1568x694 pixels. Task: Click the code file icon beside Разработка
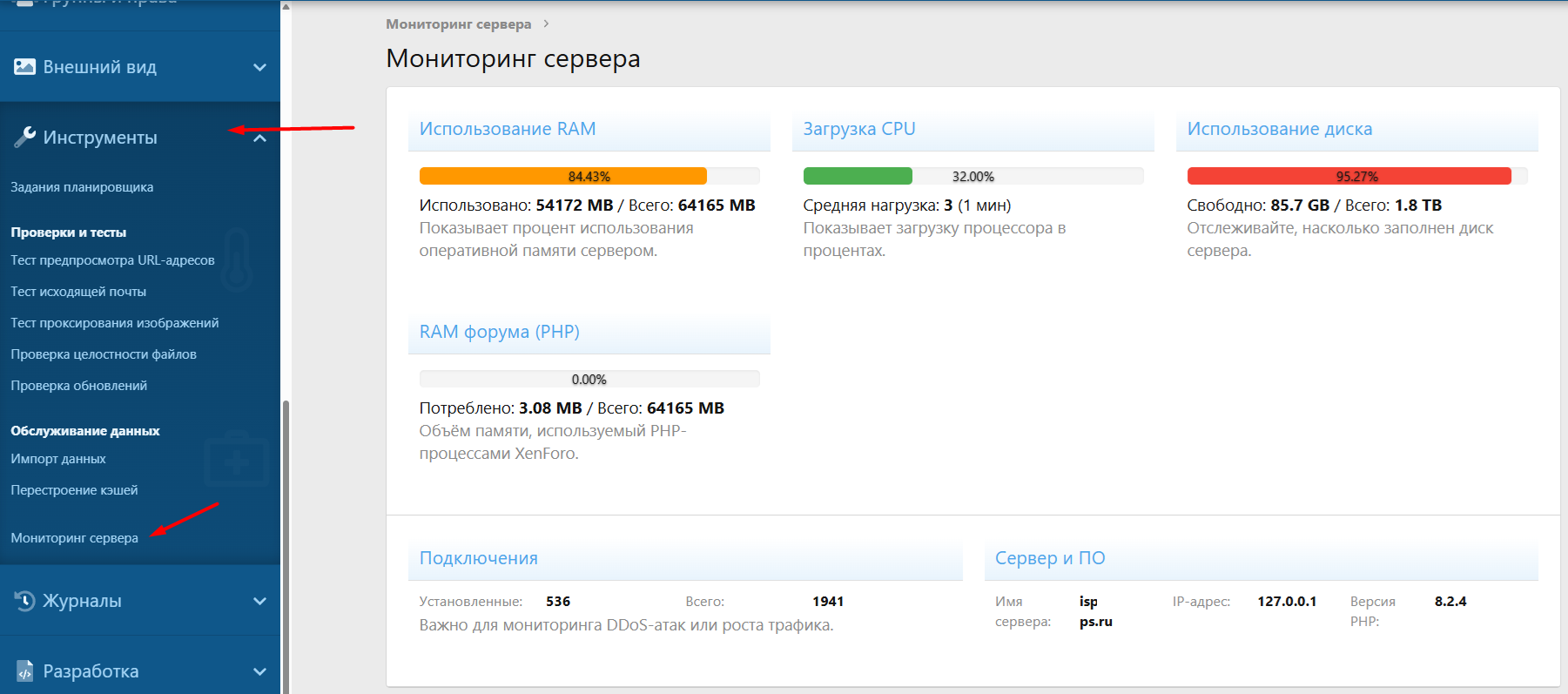pyautogui.click(x=24, y=671)
